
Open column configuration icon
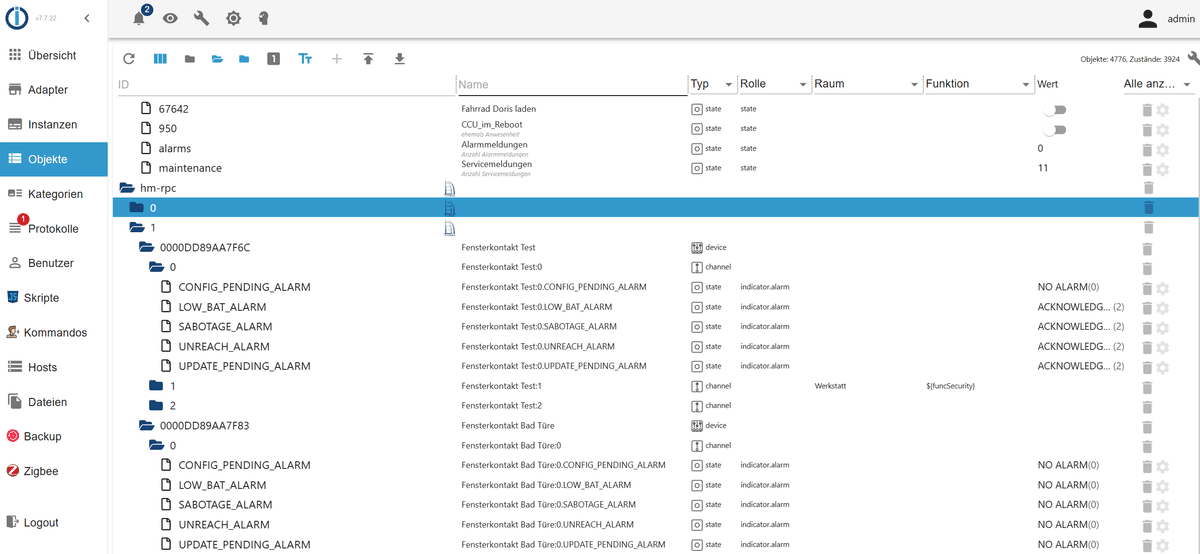(160, 59)
